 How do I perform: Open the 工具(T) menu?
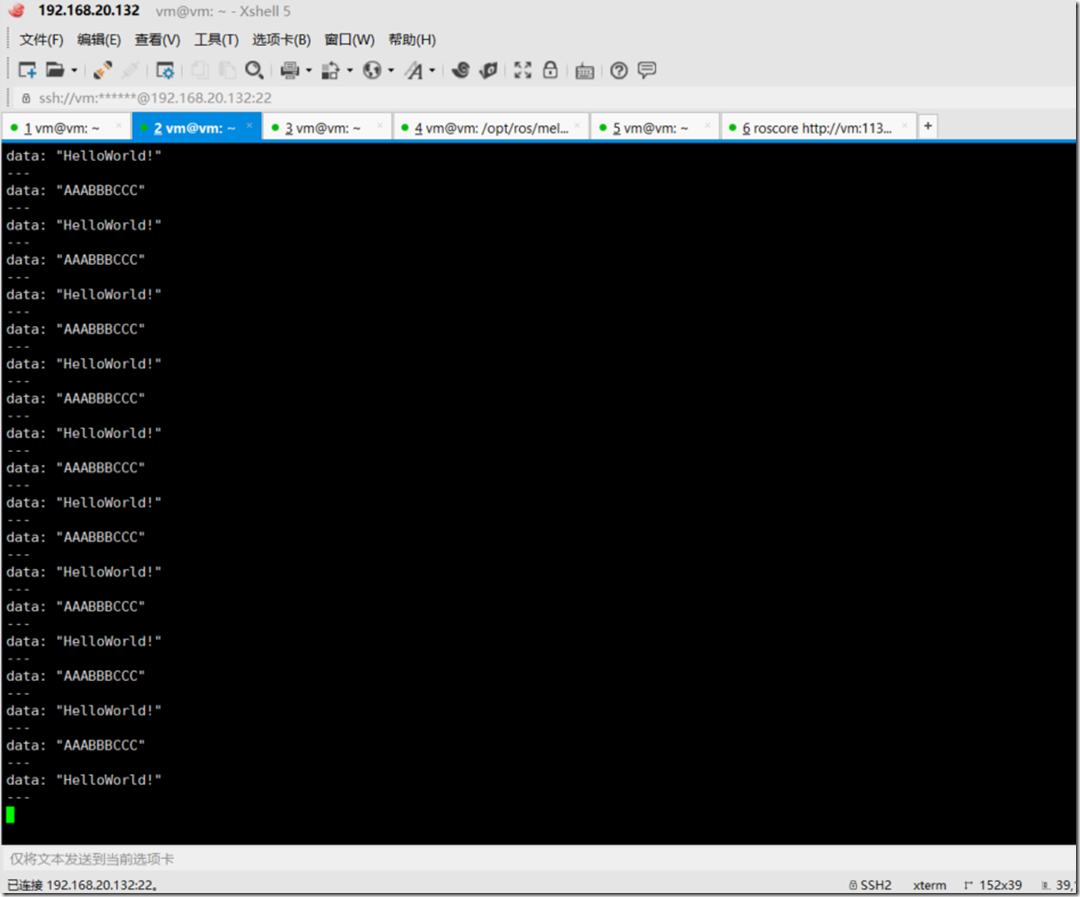tap(216, 40)
